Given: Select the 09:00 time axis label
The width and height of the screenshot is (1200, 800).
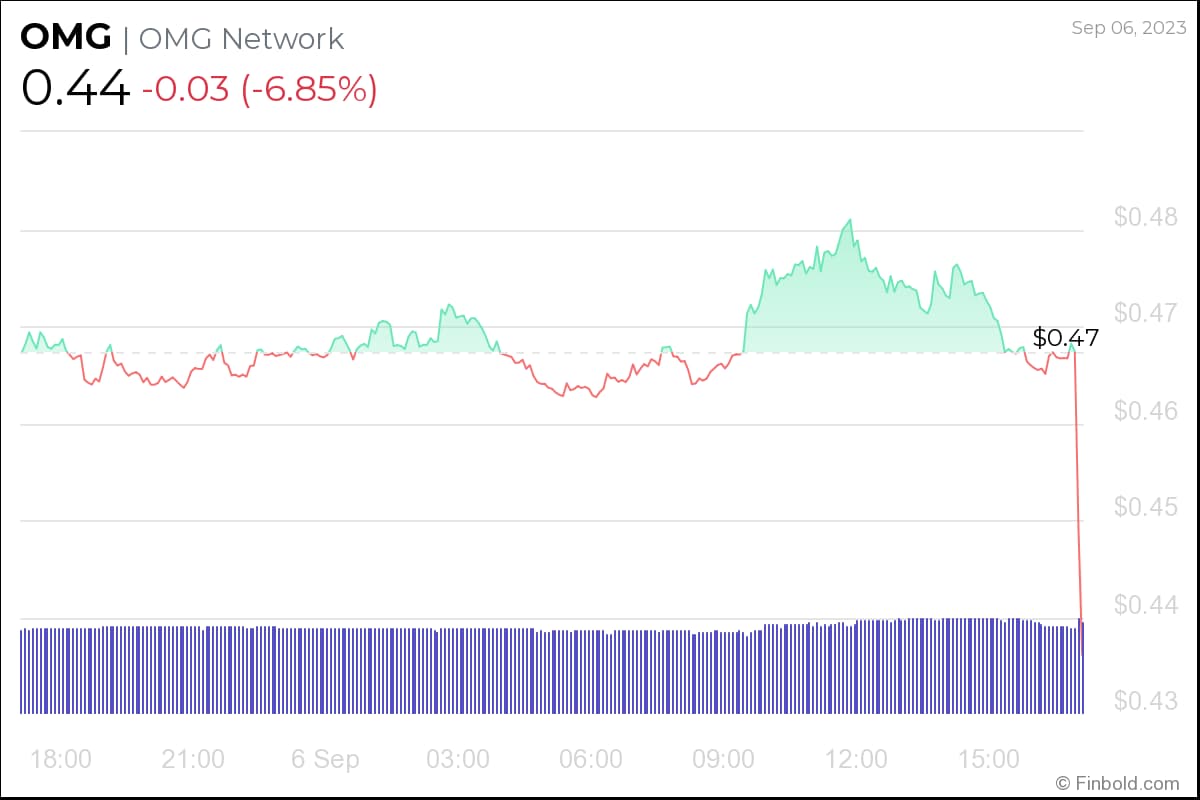Looking at the screenshot, I should tap(724, 759).
